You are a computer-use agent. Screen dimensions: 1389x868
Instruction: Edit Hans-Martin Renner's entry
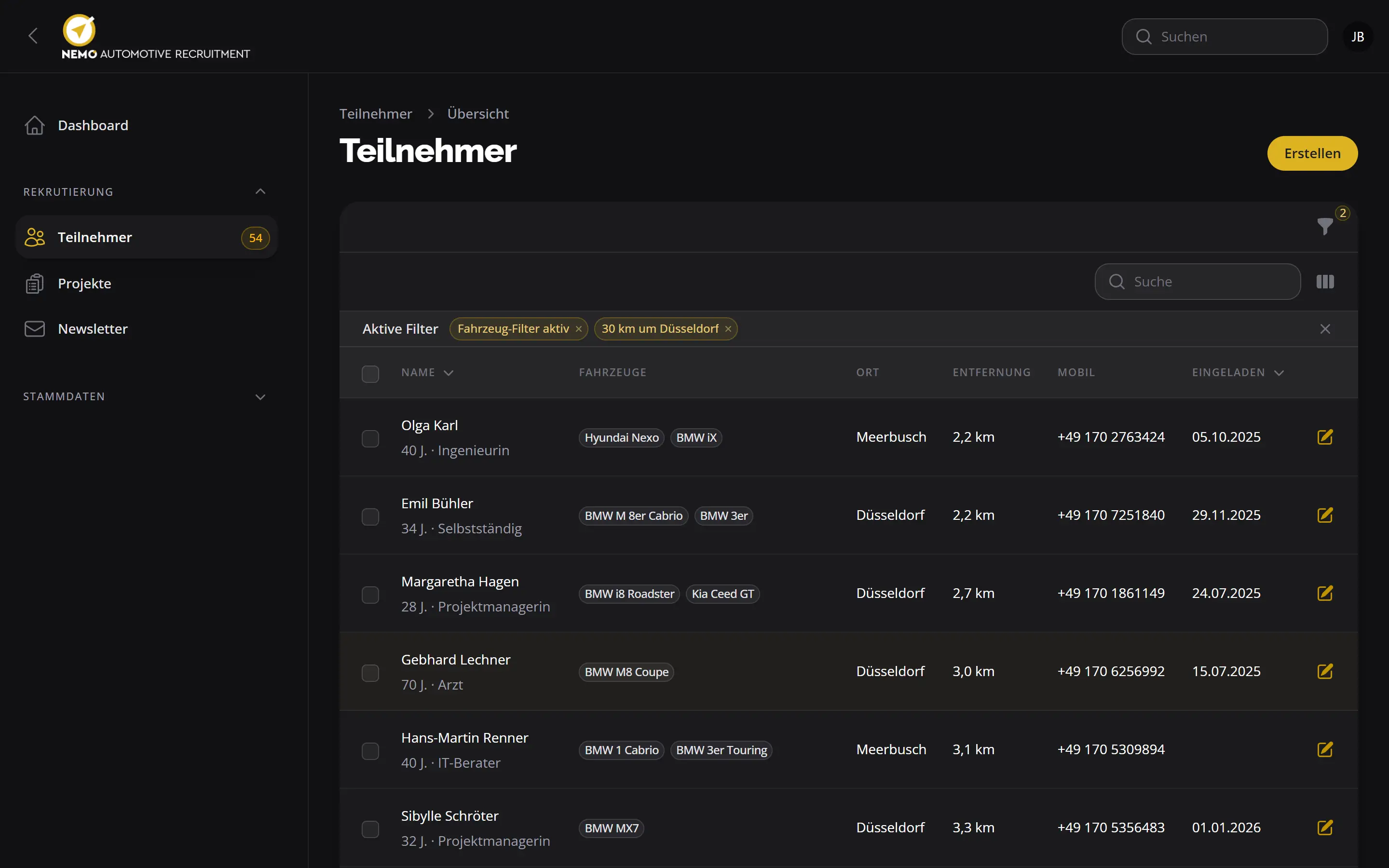(1325, 749)
